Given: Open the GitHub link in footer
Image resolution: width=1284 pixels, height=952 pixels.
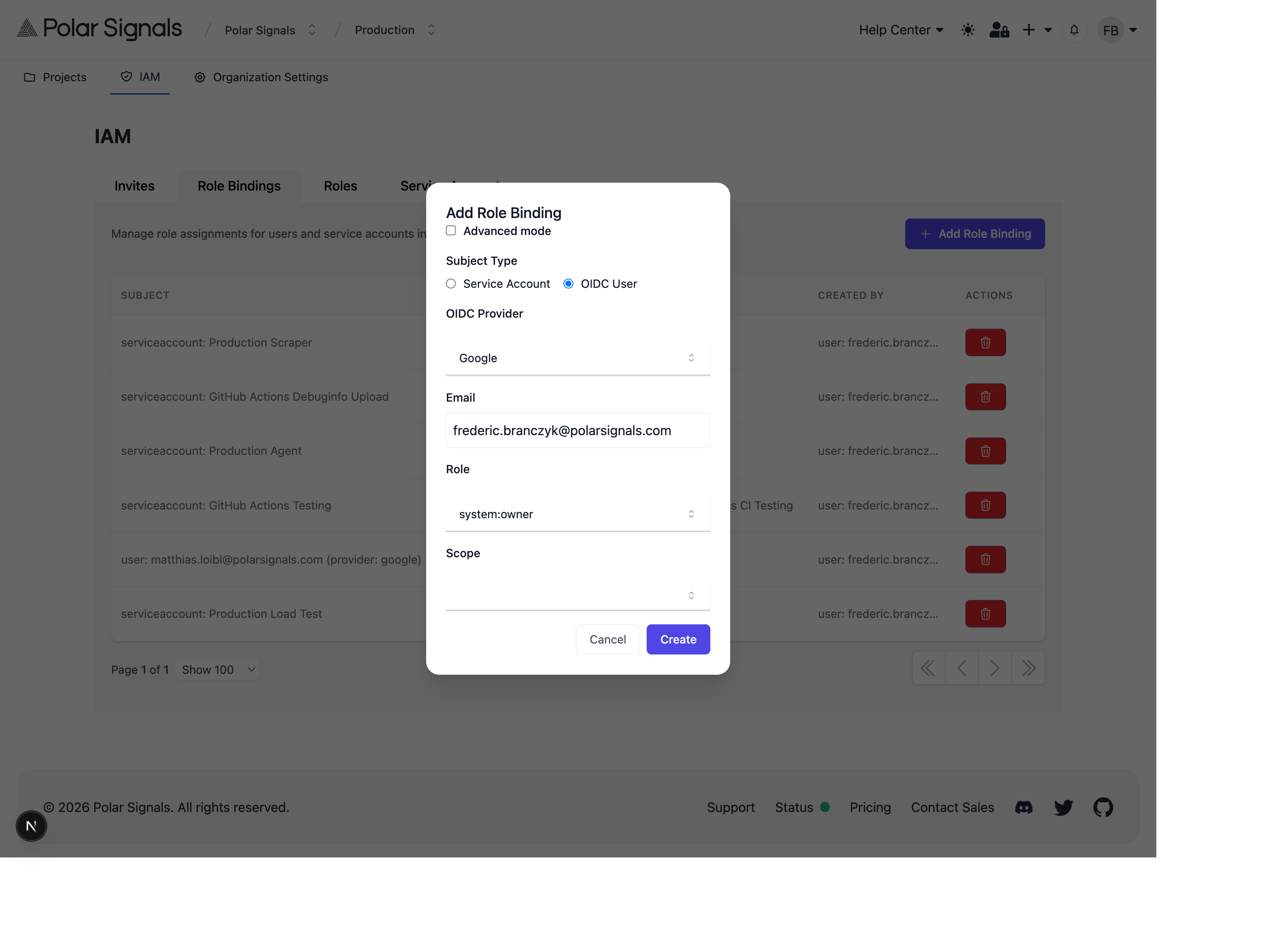Looking at the screenshot, I should (1104, 807).
